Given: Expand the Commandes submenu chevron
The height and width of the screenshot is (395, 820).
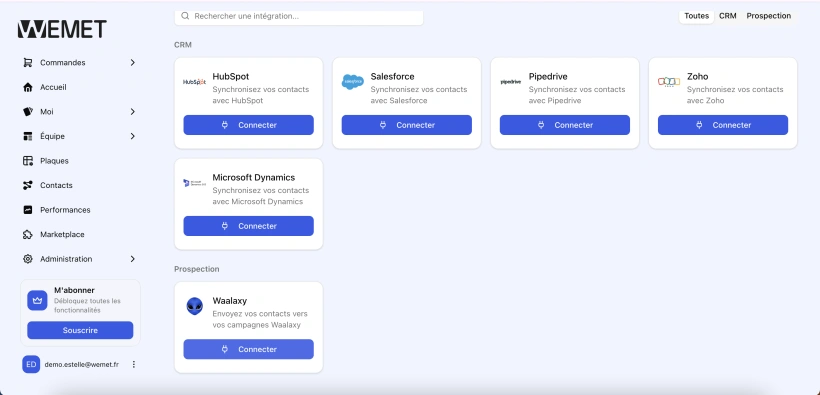Looking at the screenshot, I should 132,62.
